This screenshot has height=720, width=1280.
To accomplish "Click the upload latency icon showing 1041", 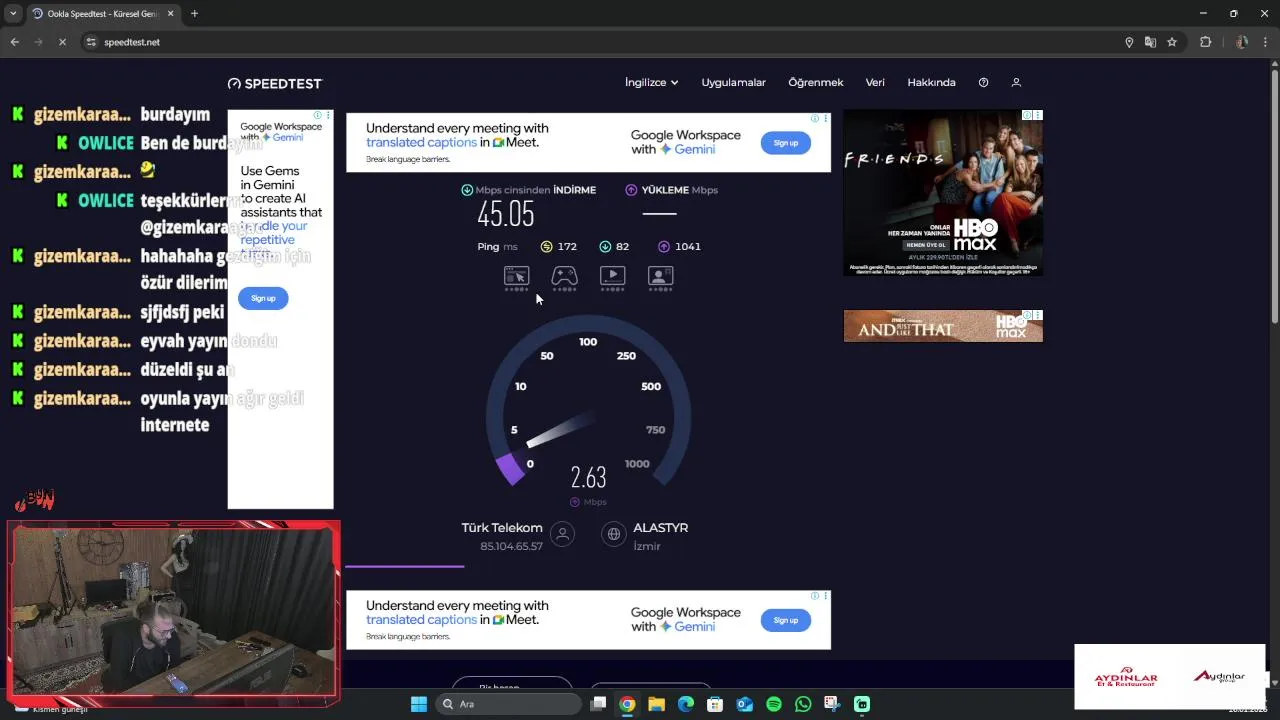I will point(664,247).
